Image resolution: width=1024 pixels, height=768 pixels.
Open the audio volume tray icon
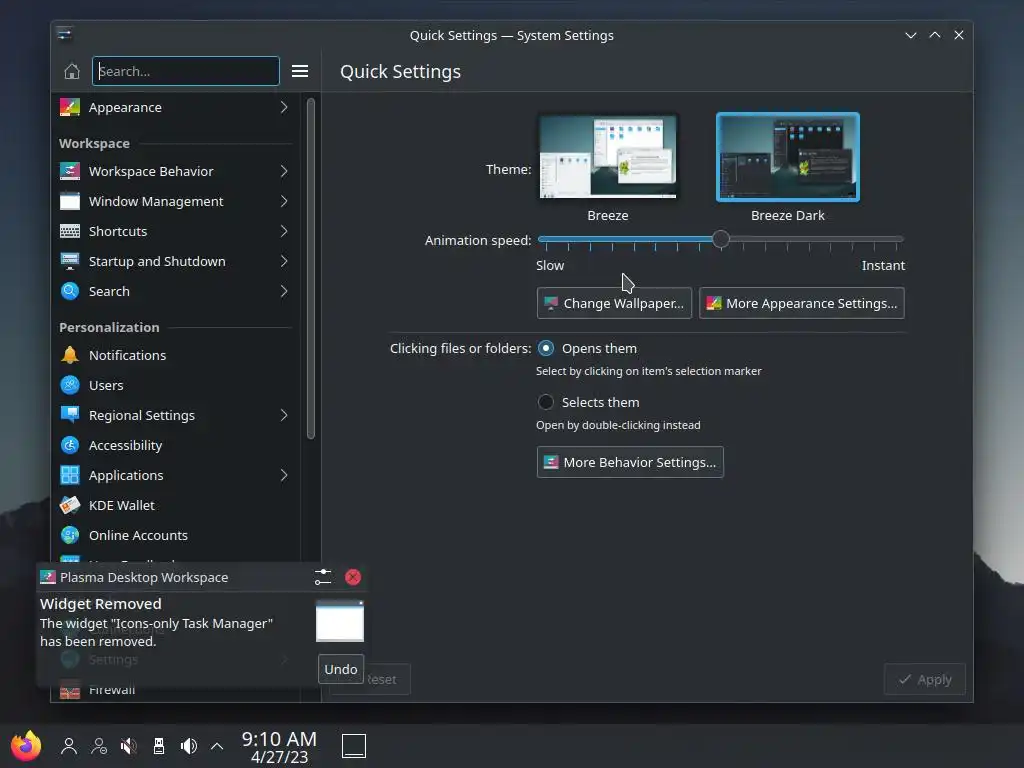tap(189, 746)
